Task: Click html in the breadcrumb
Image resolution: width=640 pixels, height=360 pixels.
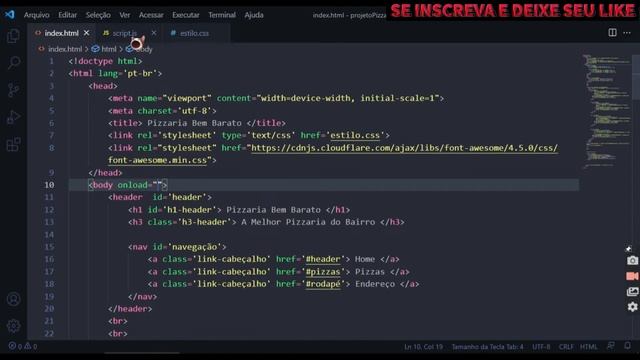Action: coord(109,49)
